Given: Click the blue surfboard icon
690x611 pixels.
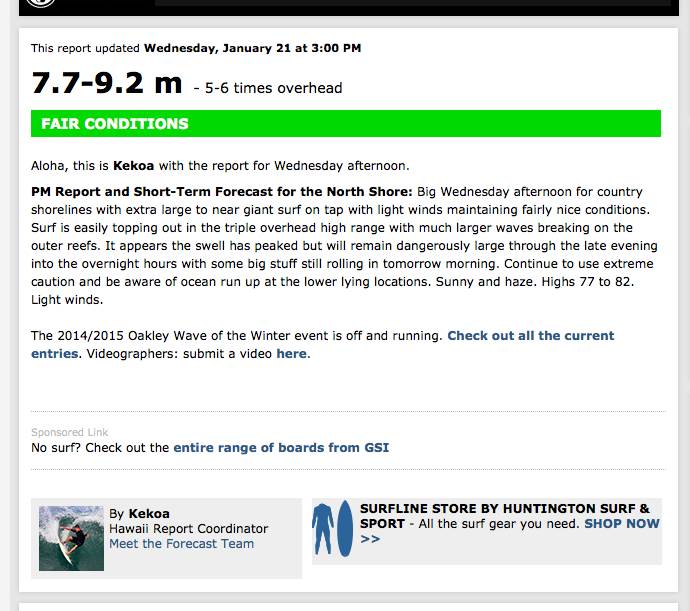Looking at the screenshot, I should tap(343, 529).
